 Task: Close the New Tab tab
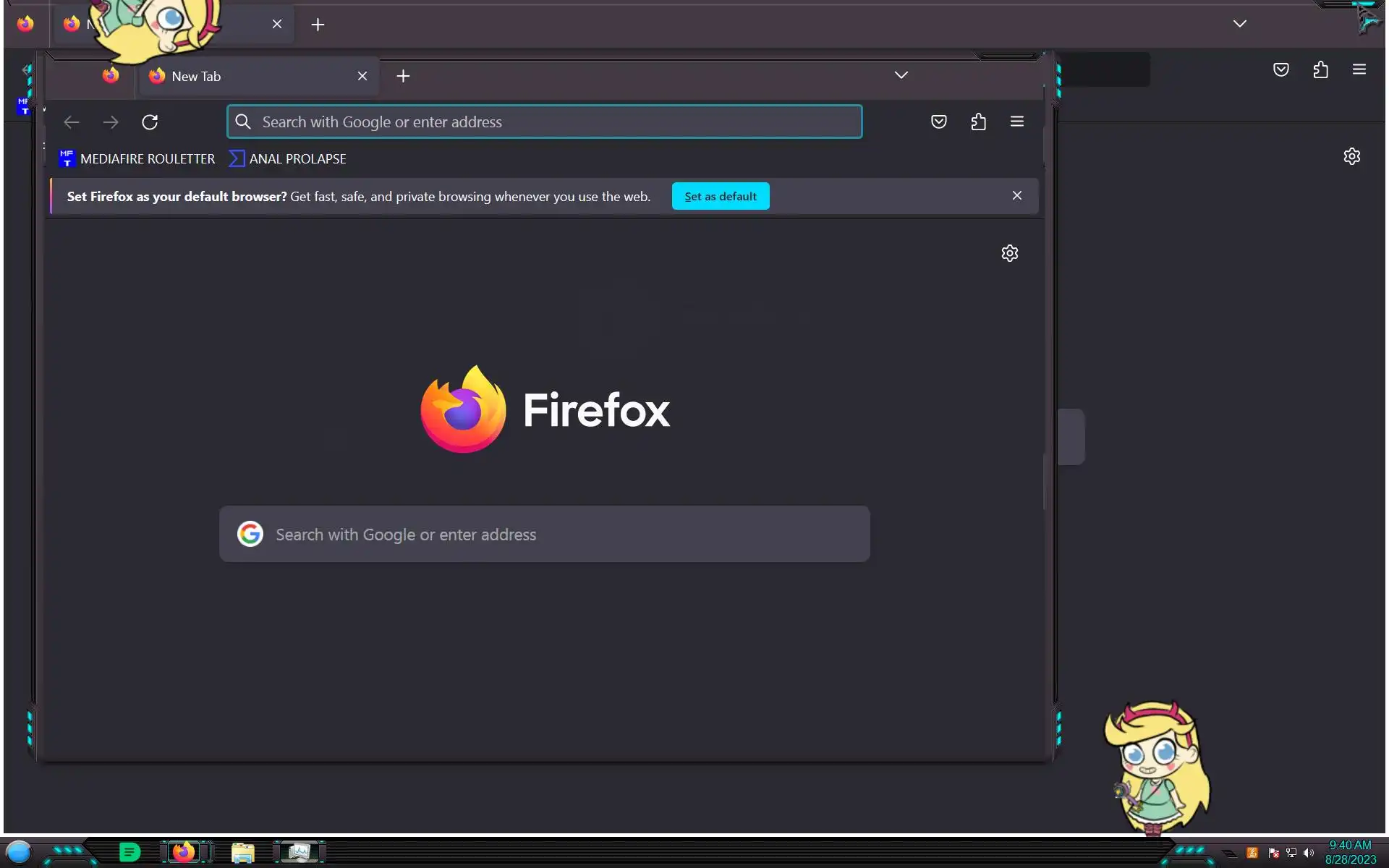click(362, 76)
